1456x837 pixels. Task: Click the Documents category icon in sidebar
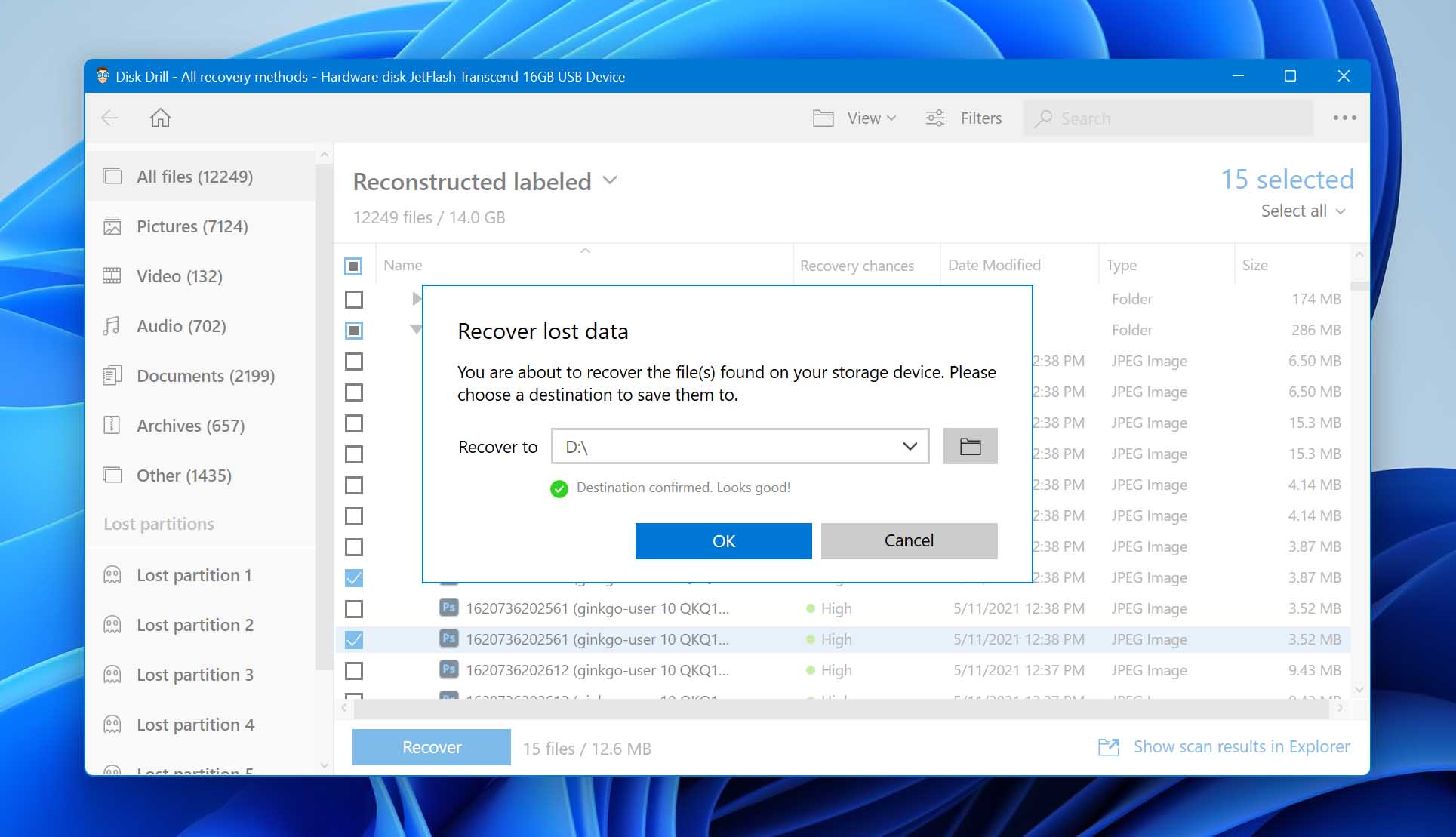(112, 374)
